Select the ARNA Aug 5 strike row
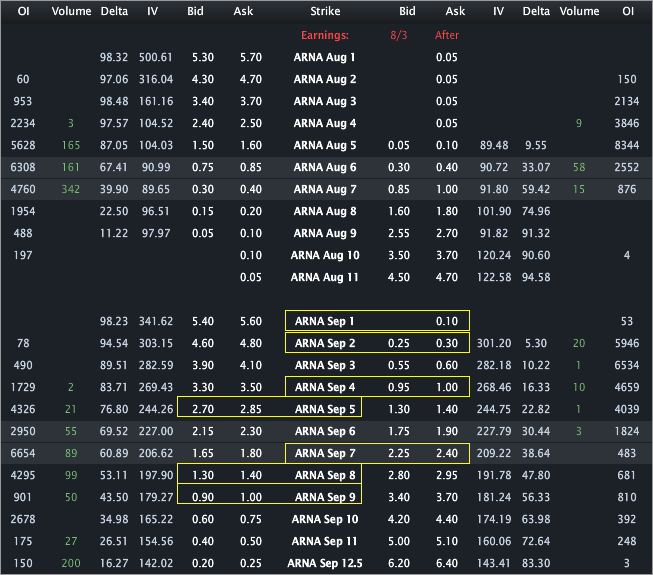Viewport: 653px width, 575px height. tap(326, 145)
